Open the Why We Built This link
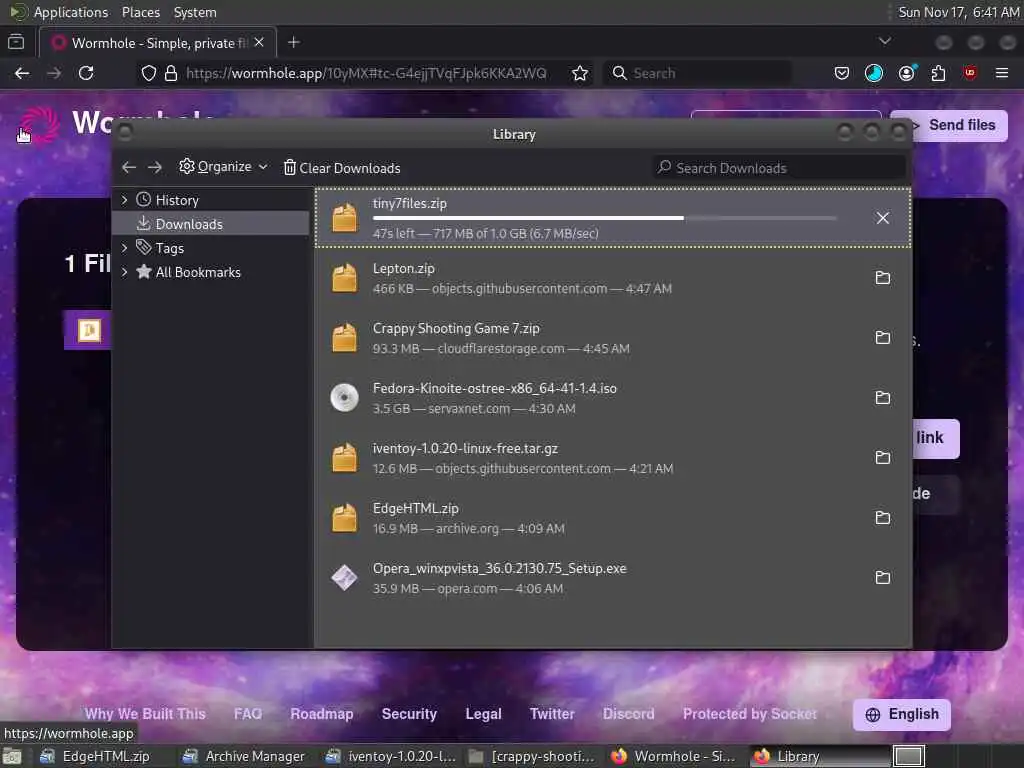 pos(145,714)
